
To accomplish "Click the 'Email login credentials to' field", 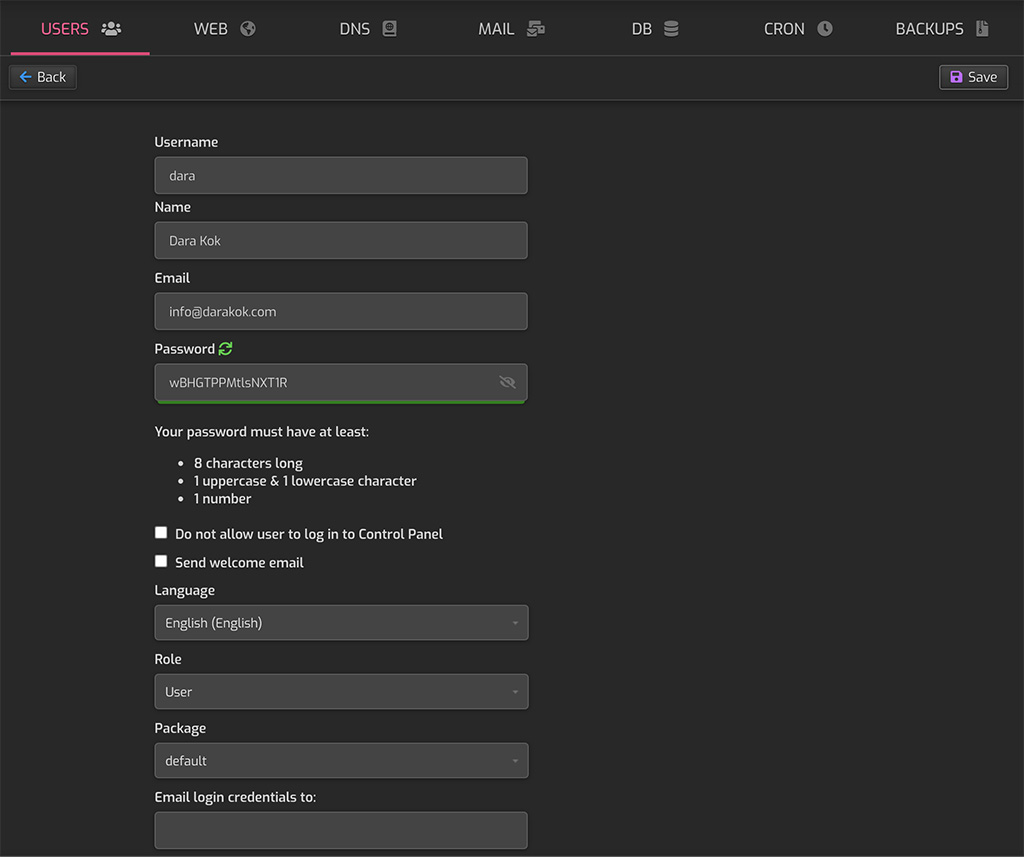I will pyautogui.click(x=341, y=830).
